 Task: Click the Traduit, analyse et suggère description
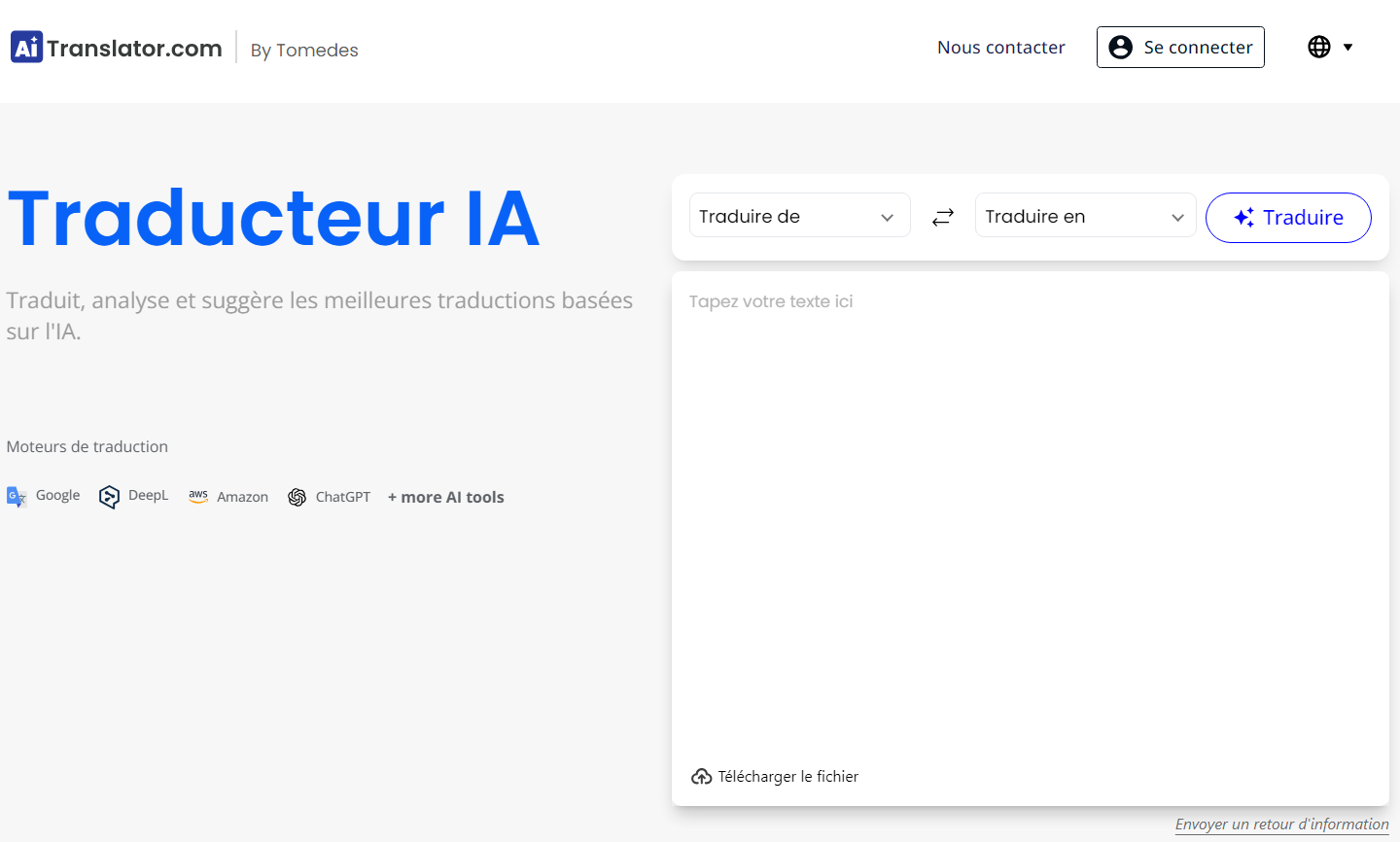point(319,315)
